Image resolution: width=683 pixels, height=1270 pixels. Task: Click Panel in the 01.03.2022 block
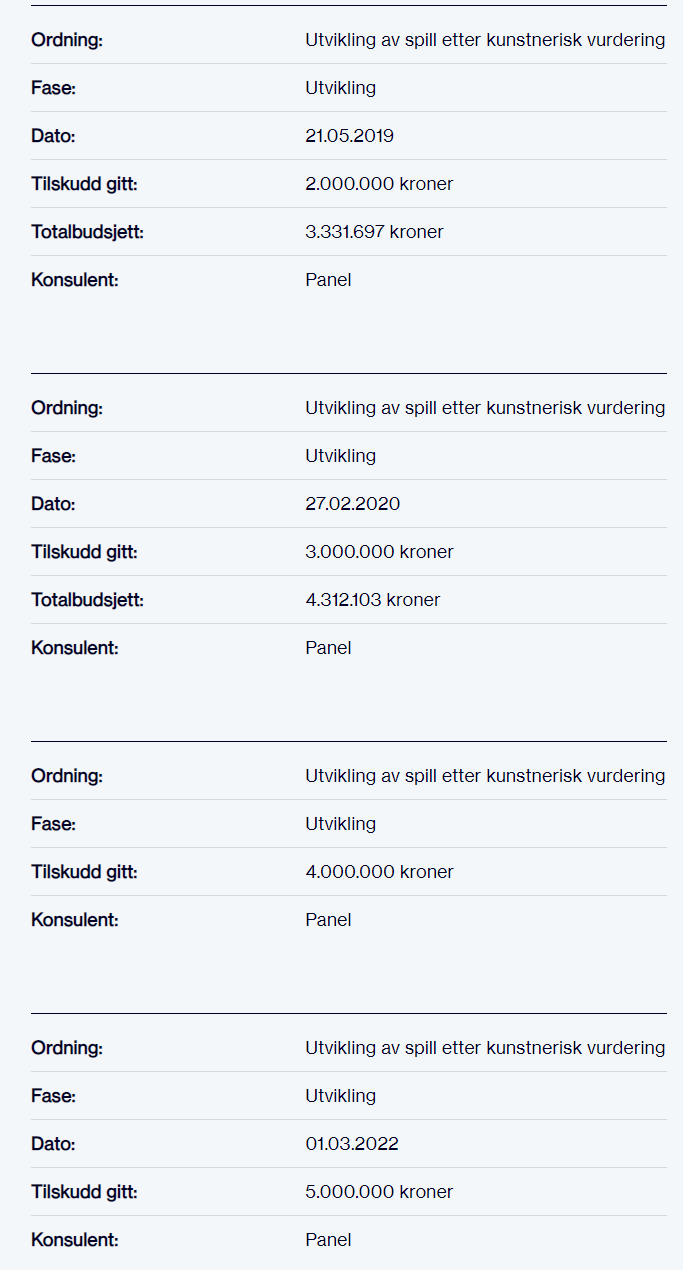pyautogui.click(x=328, y=1240)
